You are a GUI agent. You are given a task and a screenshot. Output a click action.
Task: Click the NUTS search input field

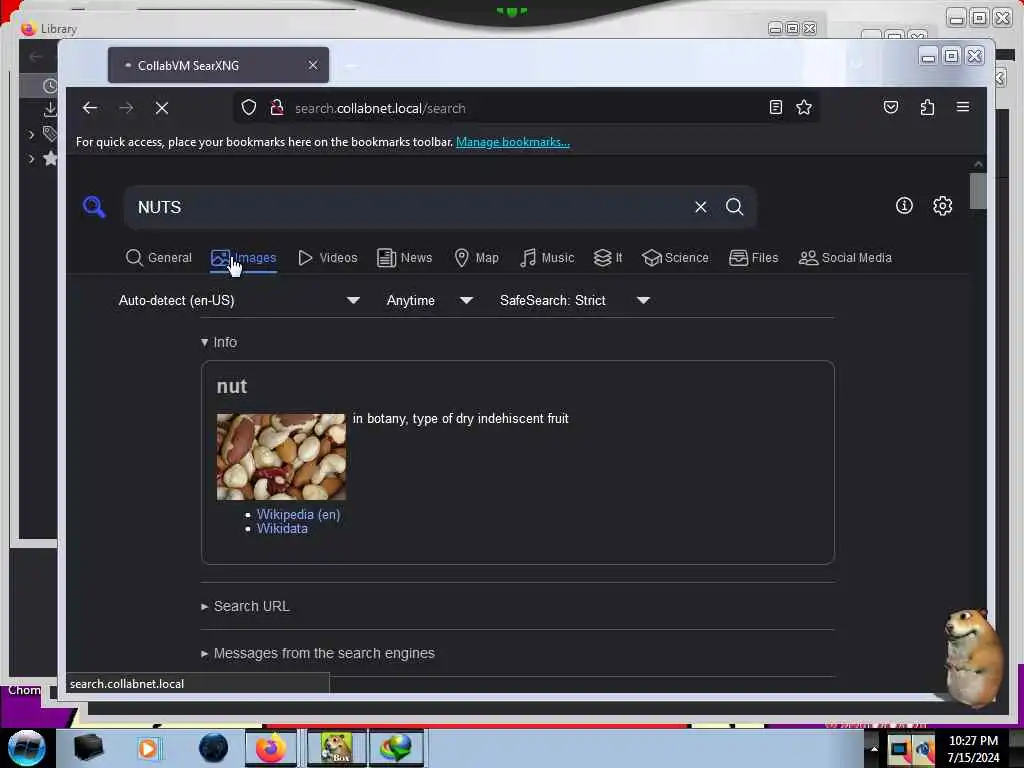411,207
